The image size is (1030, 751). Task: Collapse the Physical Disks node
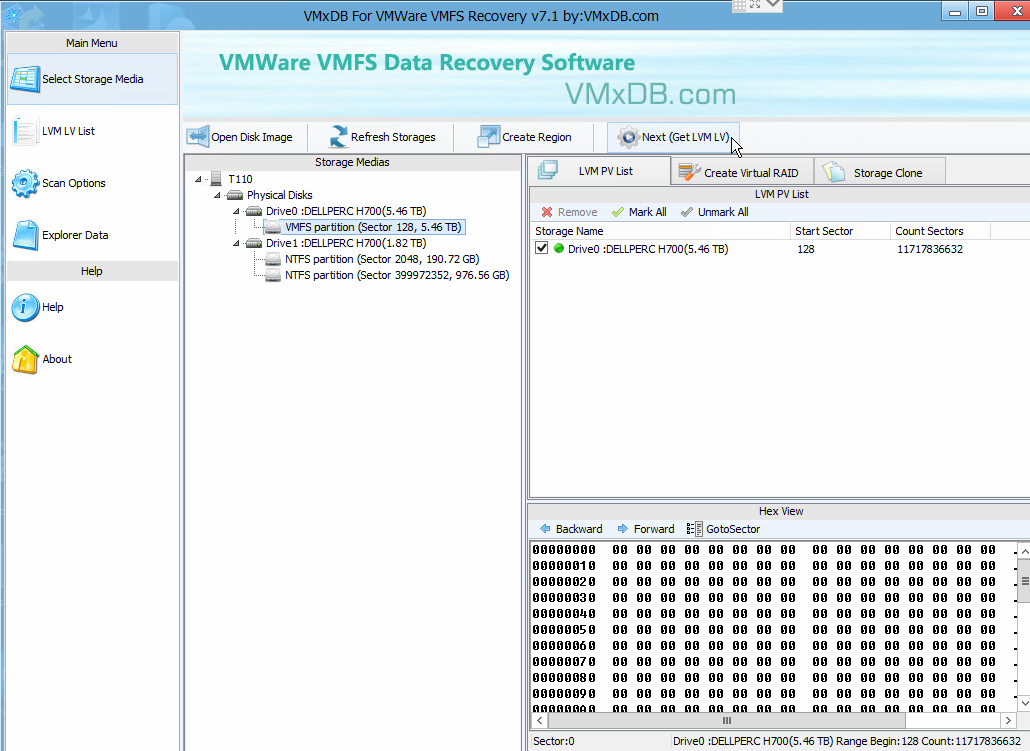[x=217, y=195]
